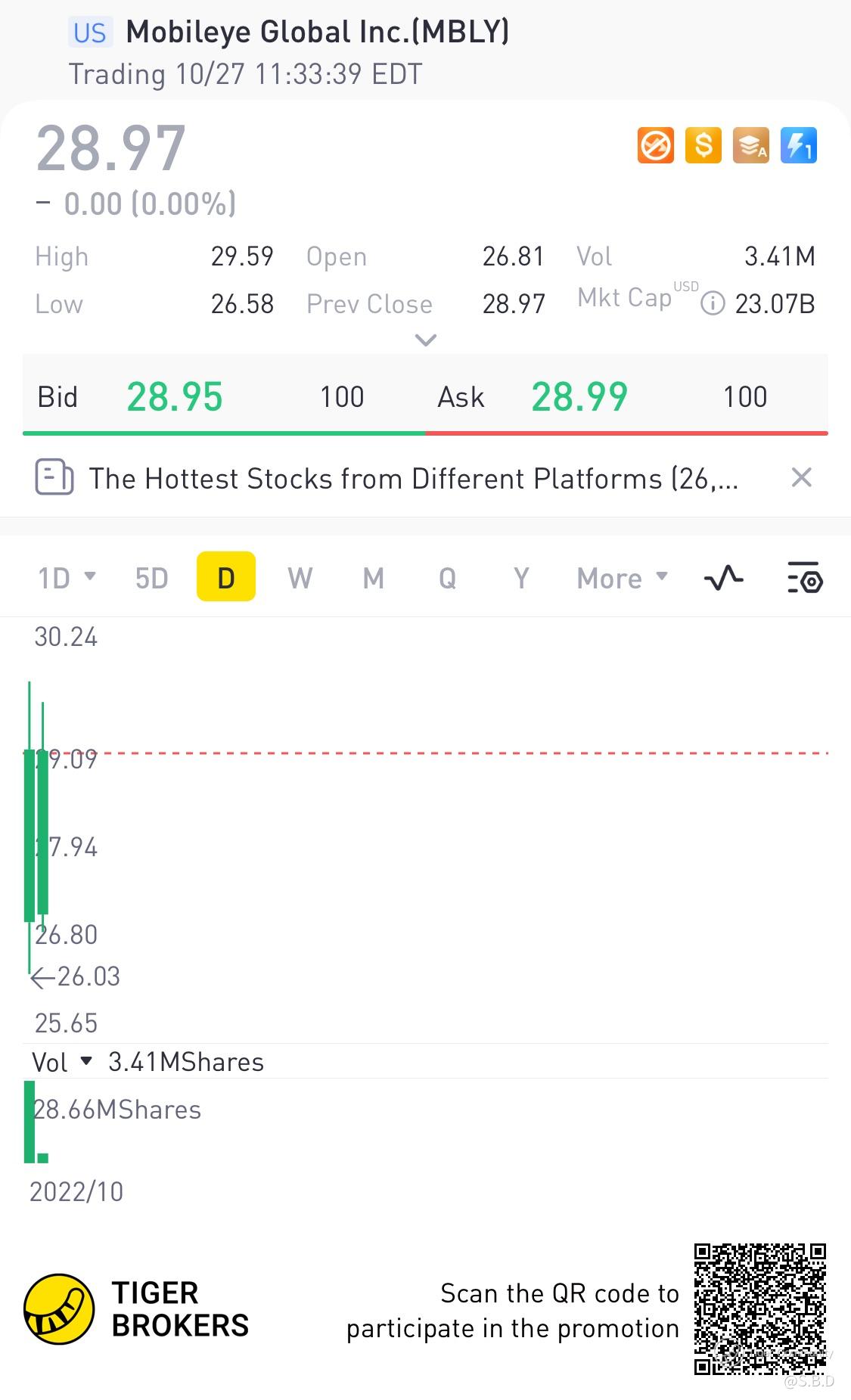
Task: Tap the tan stacked layers badge
Action: point(750,145)
